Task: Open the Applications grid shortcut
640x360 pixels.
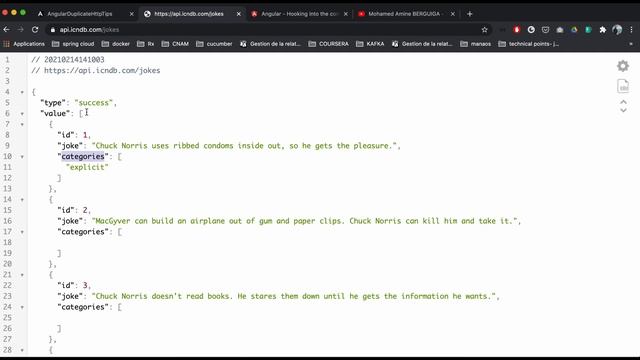Action: 24,44
